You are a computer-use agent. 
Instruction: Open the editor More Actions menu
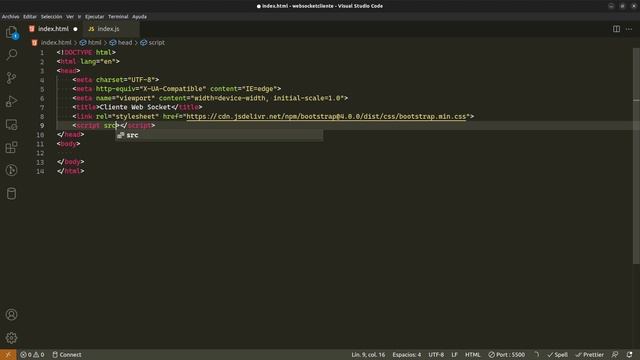(x=629, y=29)
